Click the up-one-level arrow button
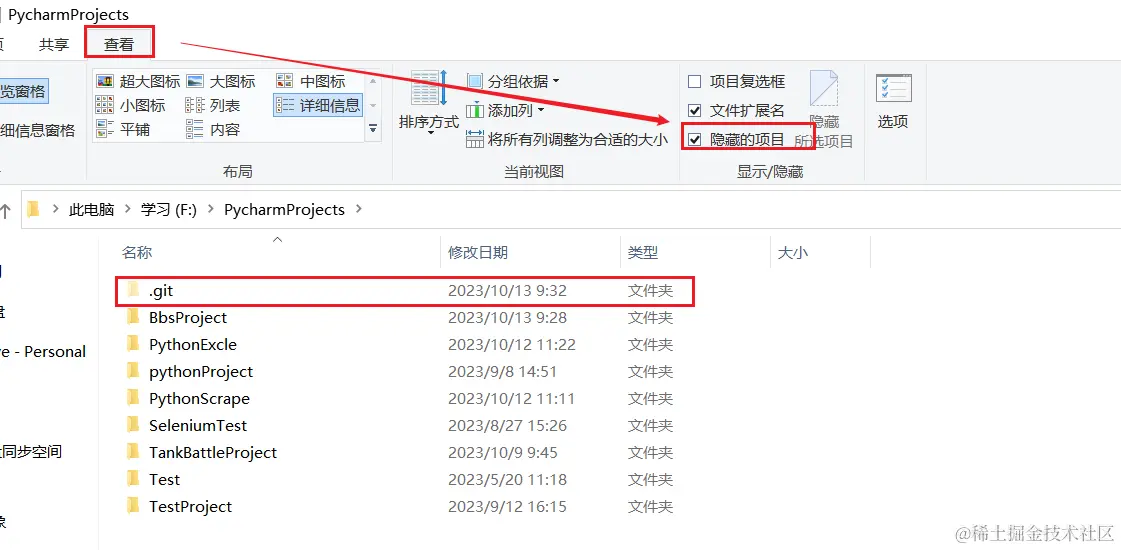The image size is (1121, 550). pyautogui.click(x=6, y=210)
